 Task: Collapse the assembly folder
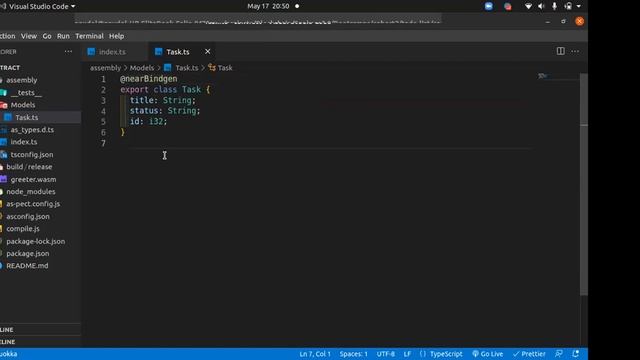[x=21, y=80]
